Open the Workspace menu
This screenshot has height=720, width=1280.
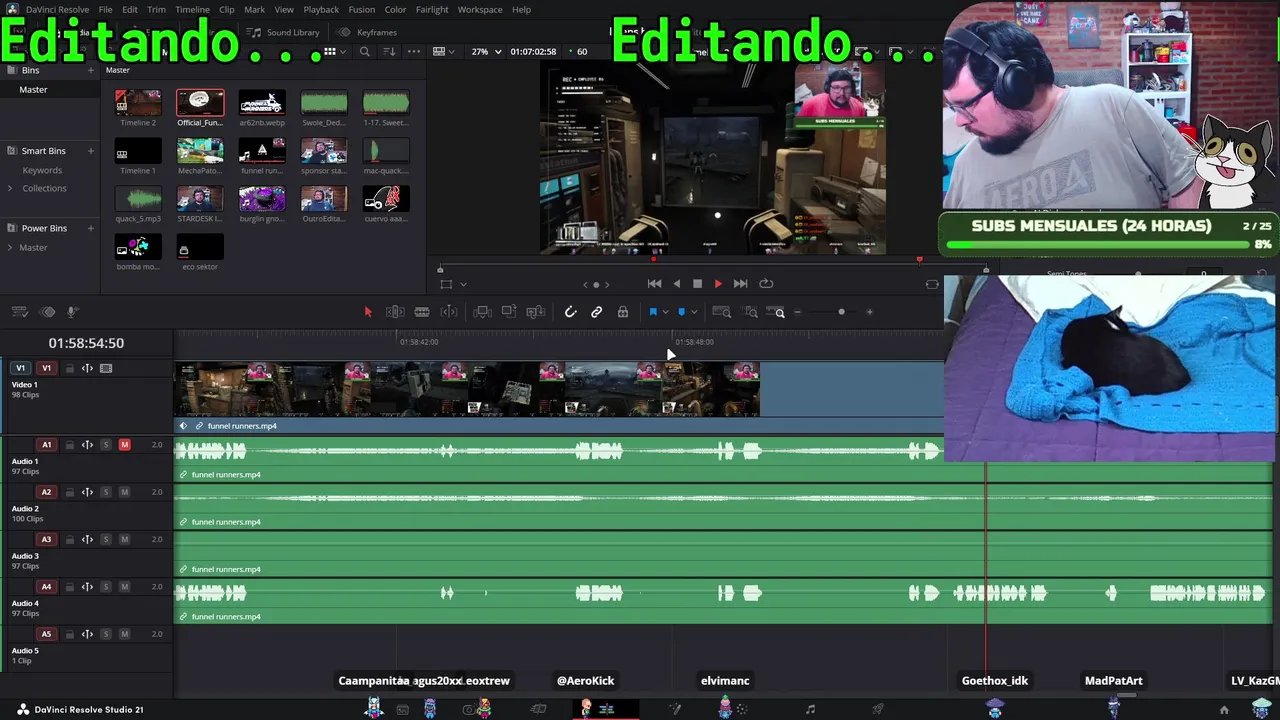[480, 9]
